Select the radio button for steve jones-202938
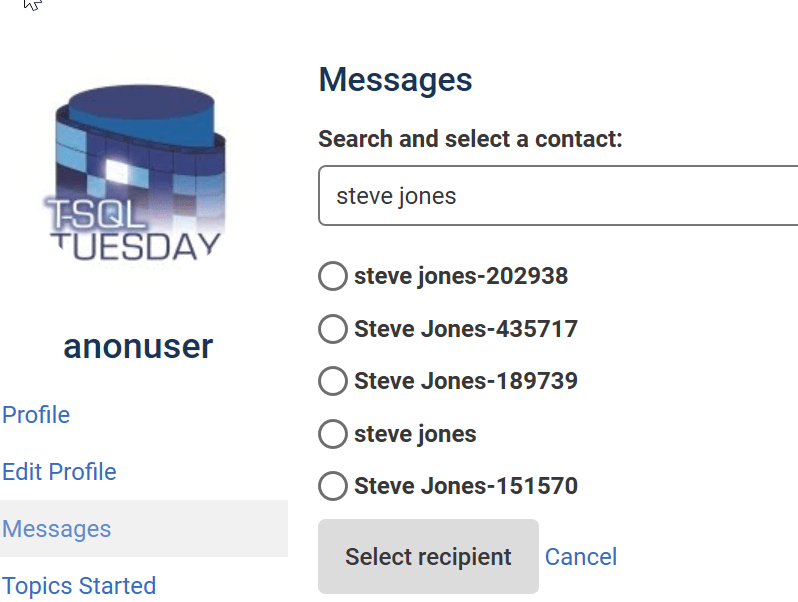The height and width of the screenshot is (602, 798). (x=332, y=276)
